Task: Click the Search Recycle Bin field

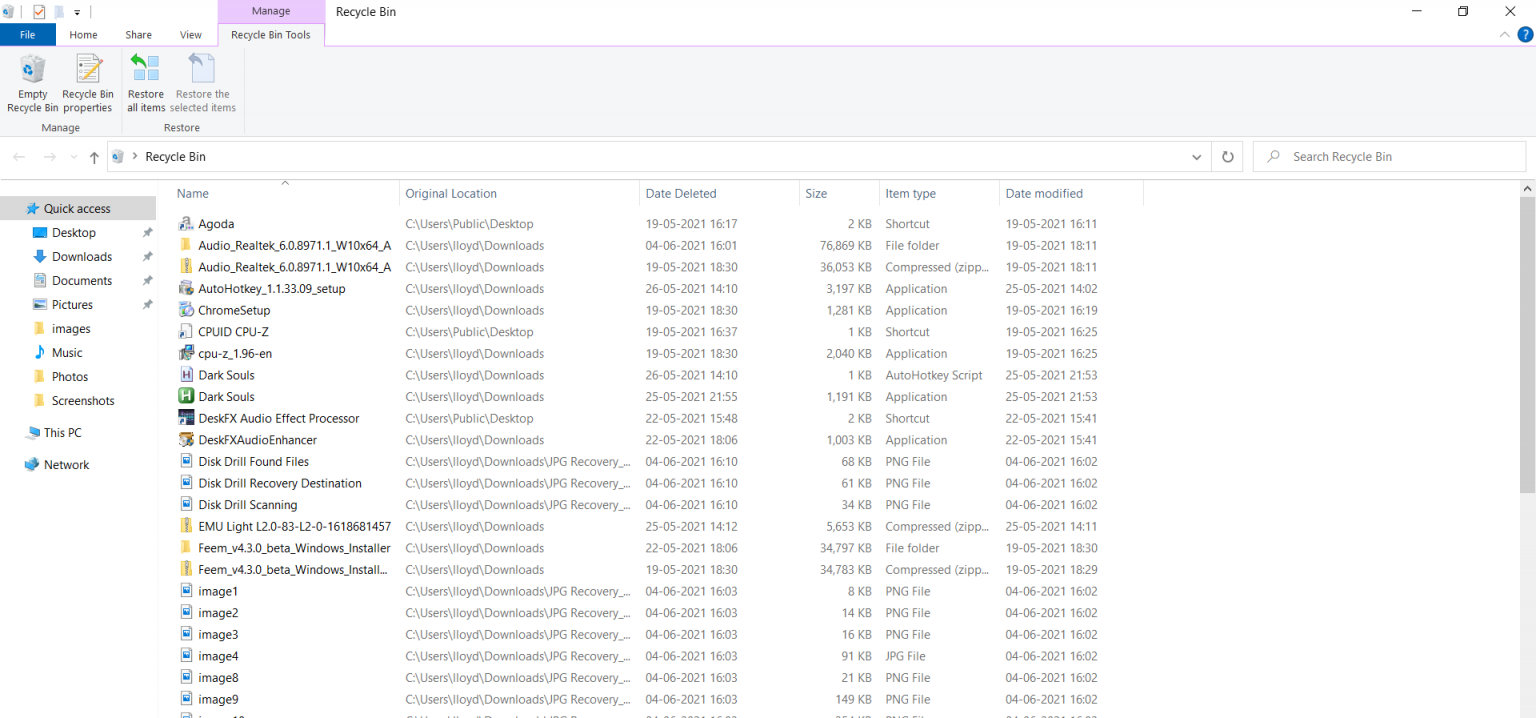Action: tap(1390, 157)
